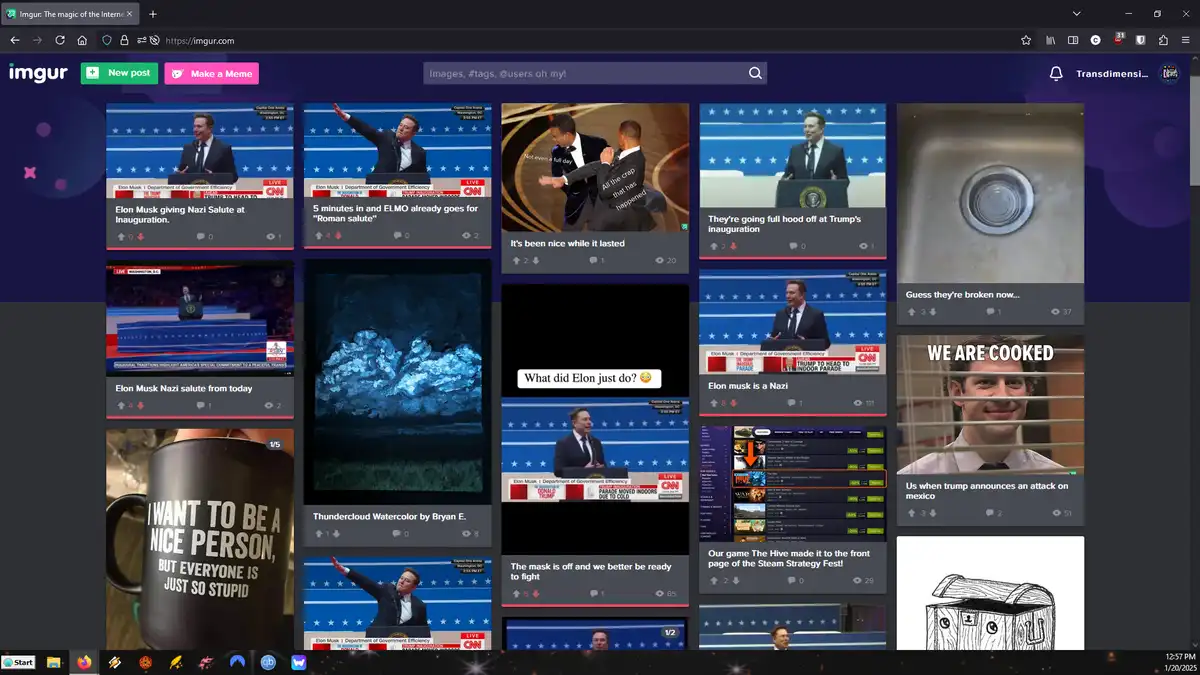Screen dimensions: 1200x675
Task: Open Firefox library icon
Action: click(1051, 41)
